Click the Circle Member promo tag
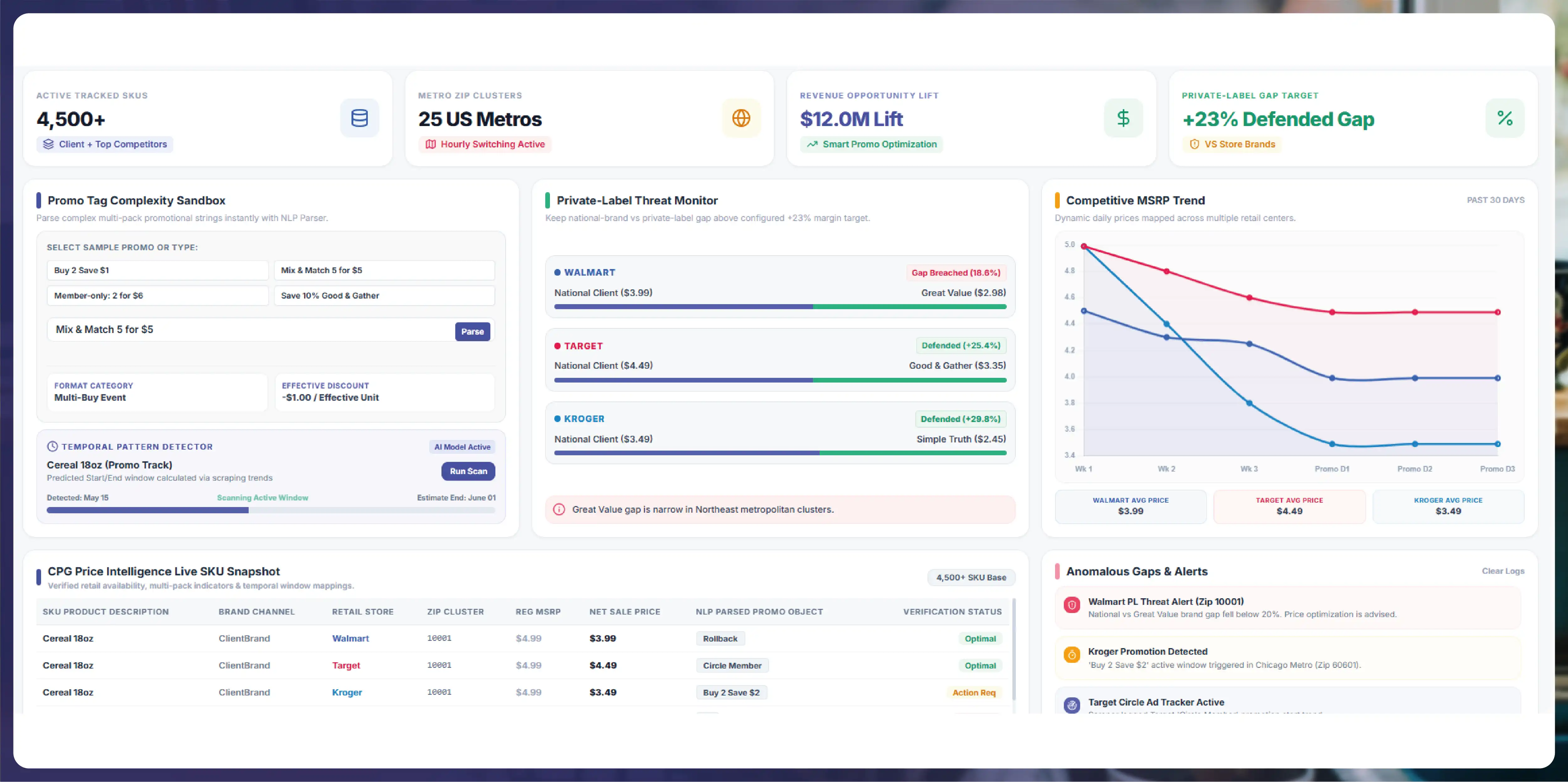The image size is (1568, 782). (732, 665)
